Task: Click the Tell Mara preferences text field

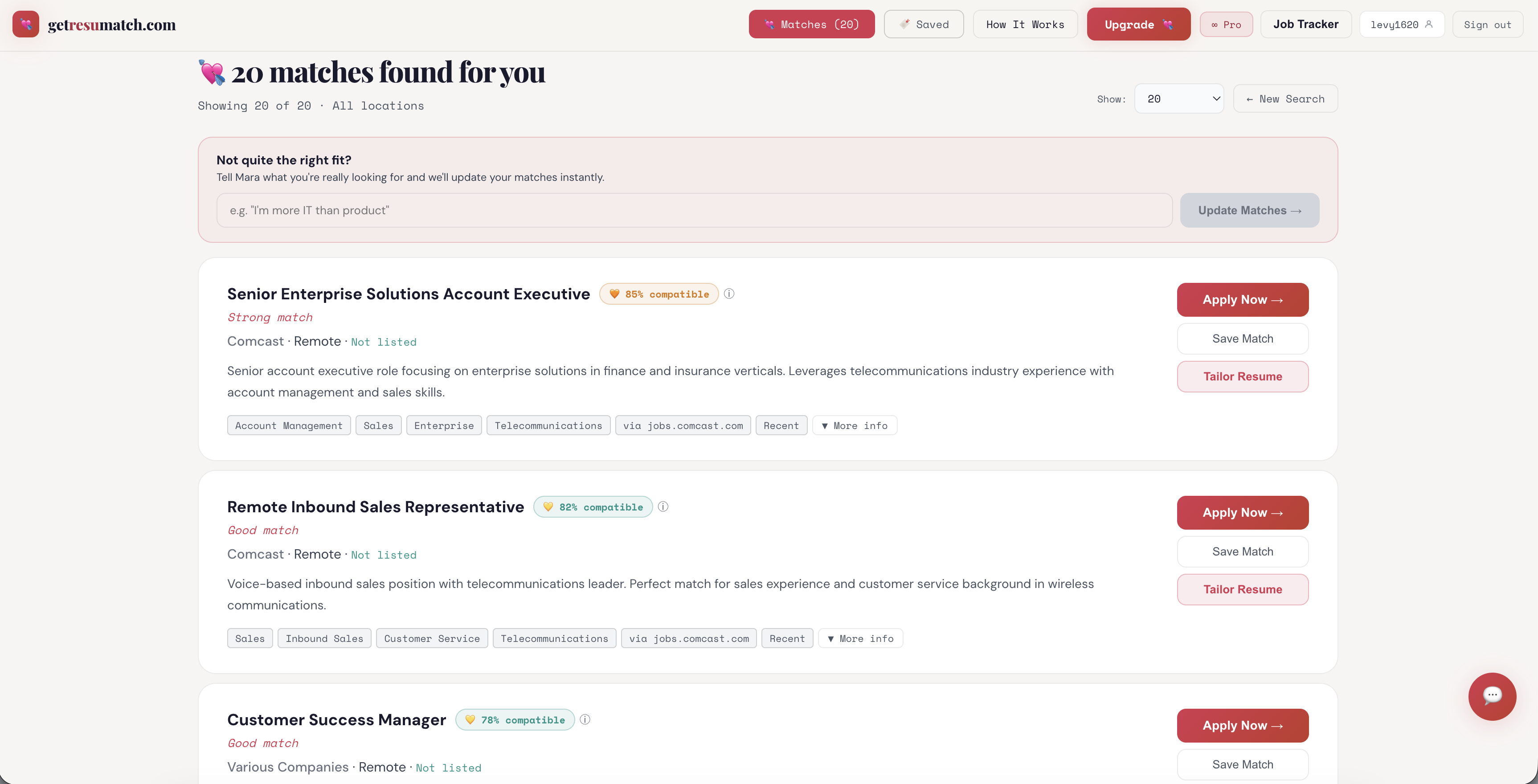Action: (694, 210)
